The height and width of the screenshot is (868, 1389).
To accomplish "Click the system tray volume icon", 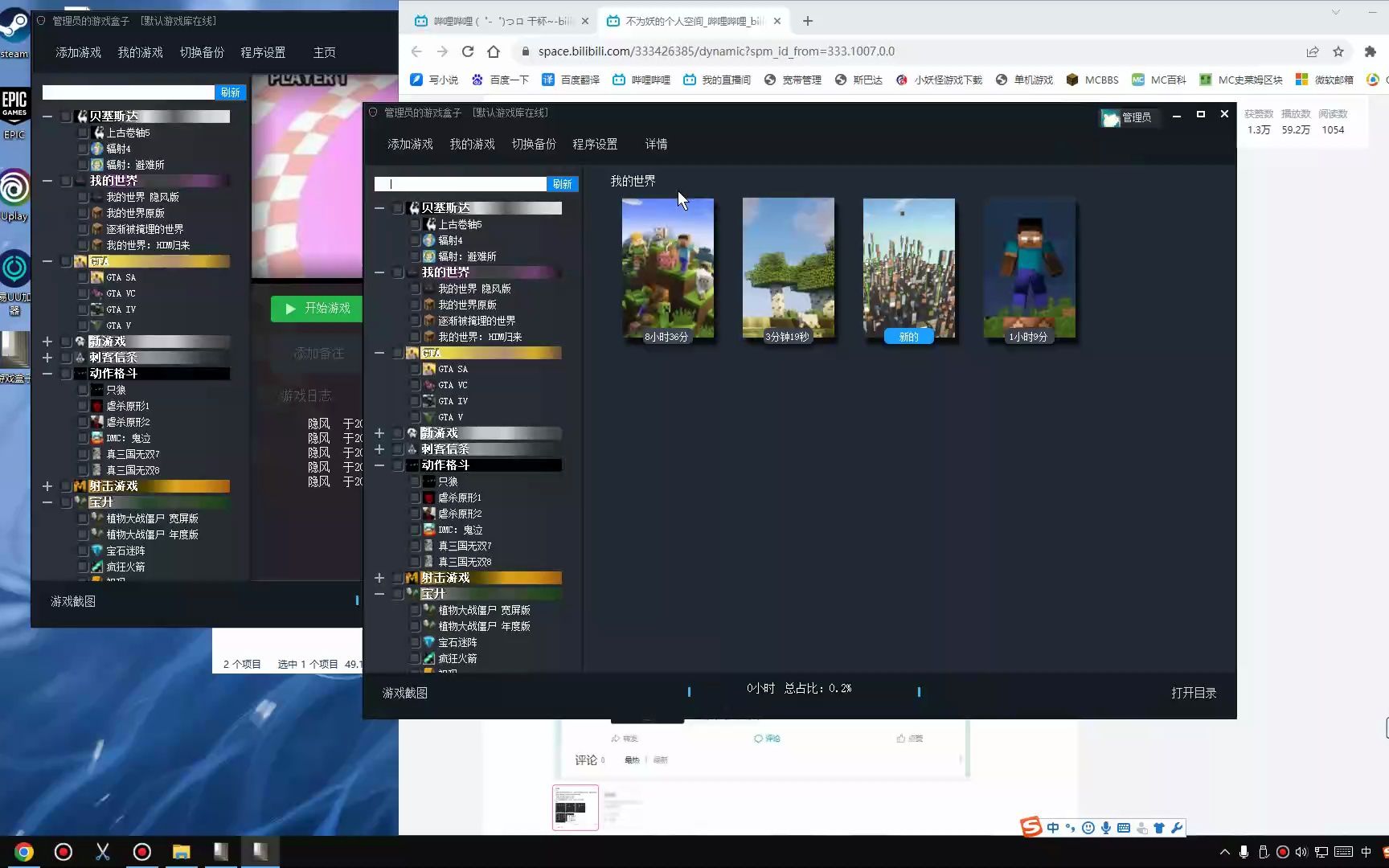I will [1301, 852].
